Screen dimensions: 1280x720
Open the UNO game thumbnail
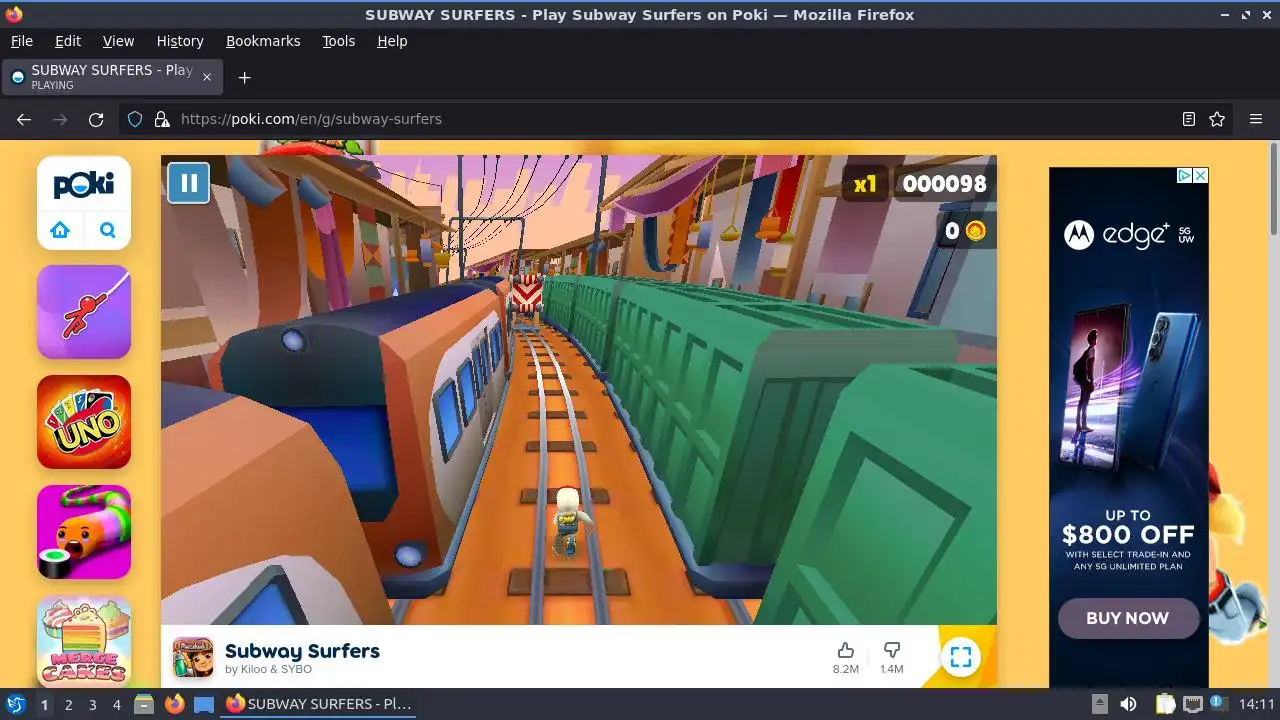point(84,422)
